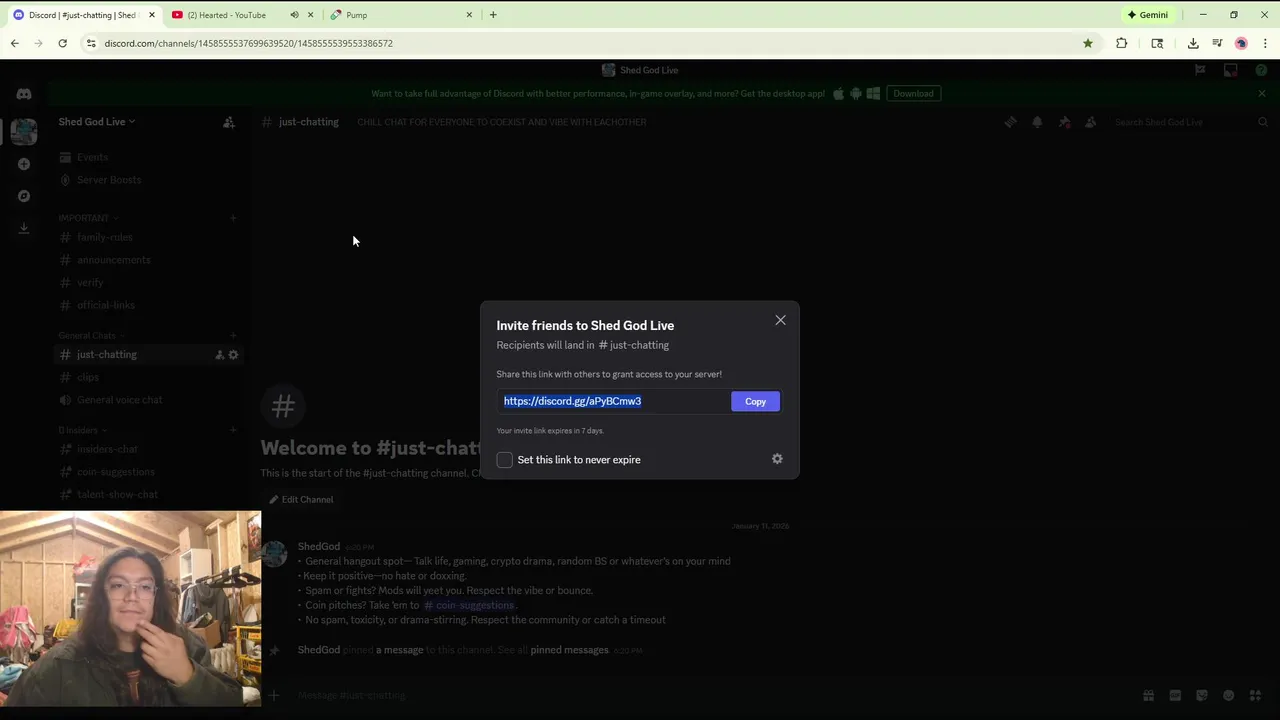This screenshot has width=1280, height=720.
Task: Open Chrome extensions puzzle icon
Action: coord(1121,43)
